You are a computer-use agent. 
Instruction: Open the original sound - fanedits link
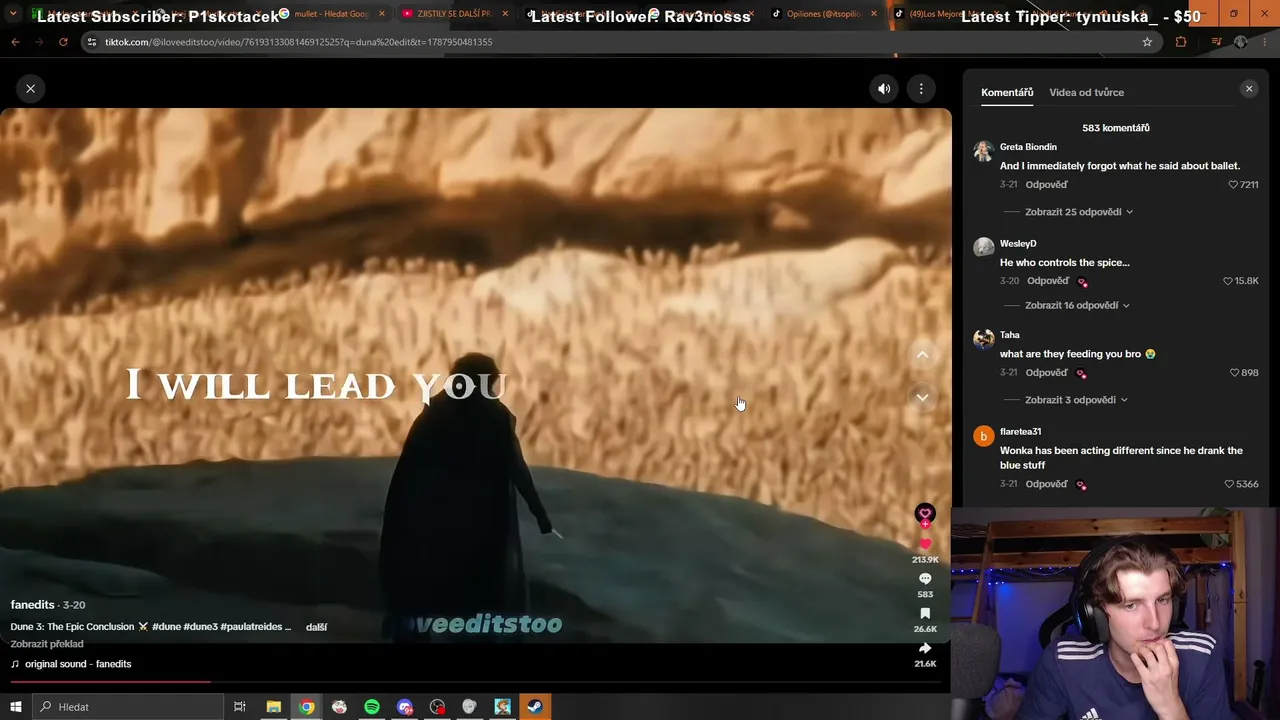[78, 664]
